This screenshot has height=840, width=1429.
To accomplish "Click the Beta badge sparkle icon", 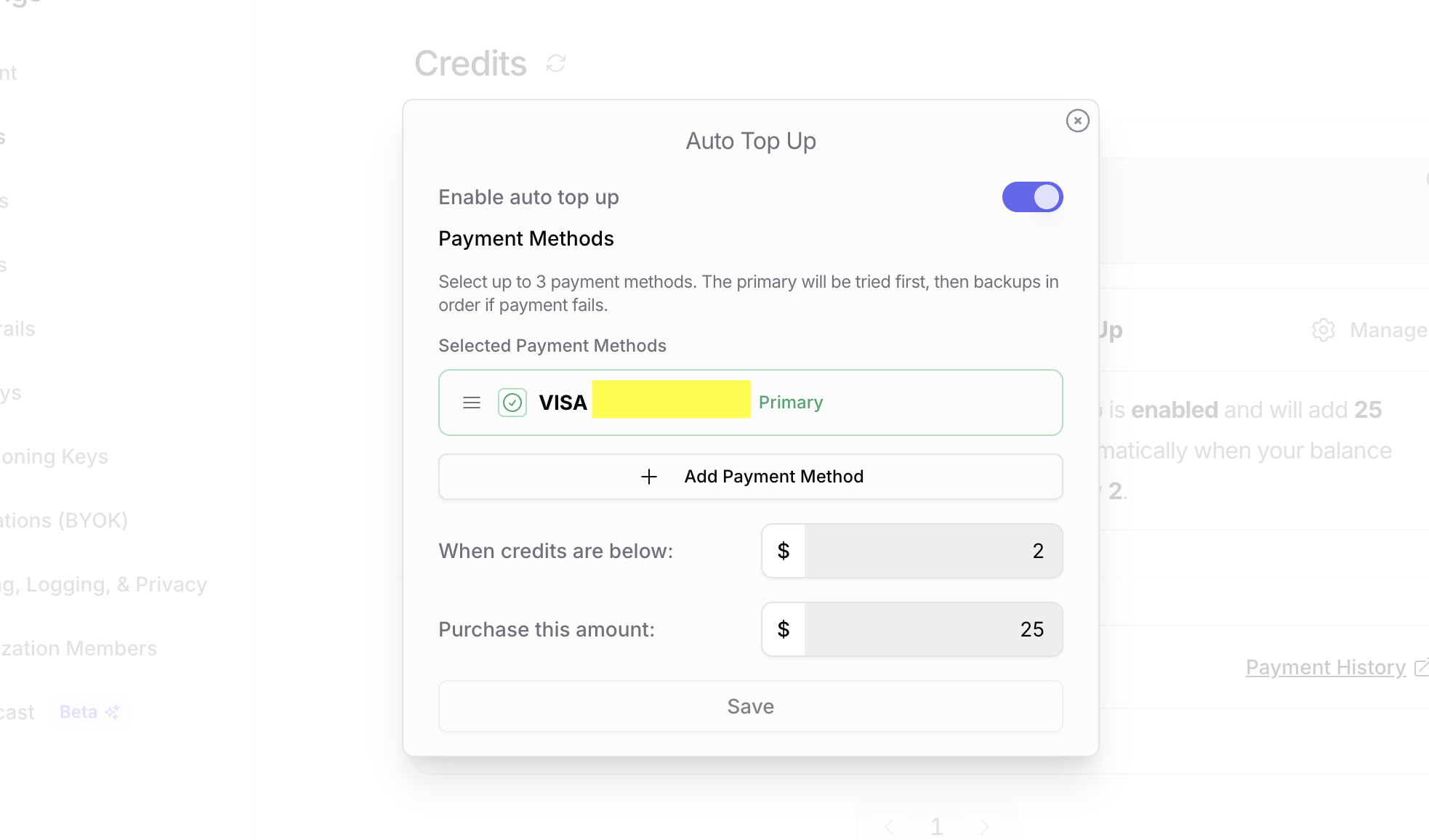I will pos(112,712).
